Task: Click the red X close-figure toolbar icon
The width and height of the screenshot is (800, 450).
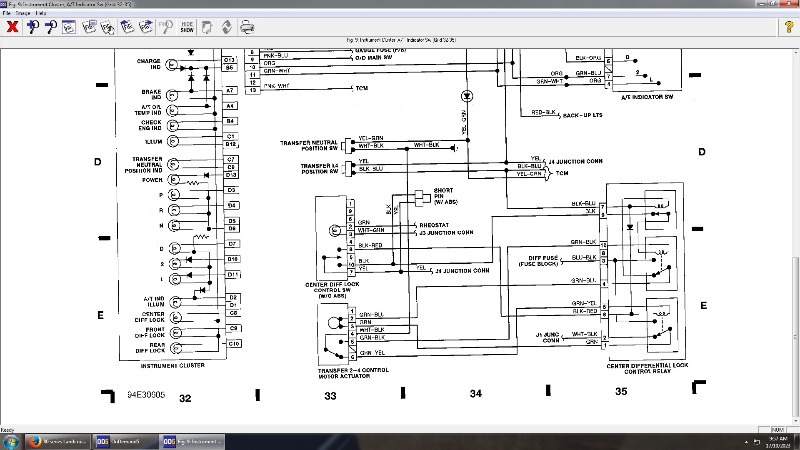Action: (12, 27)
